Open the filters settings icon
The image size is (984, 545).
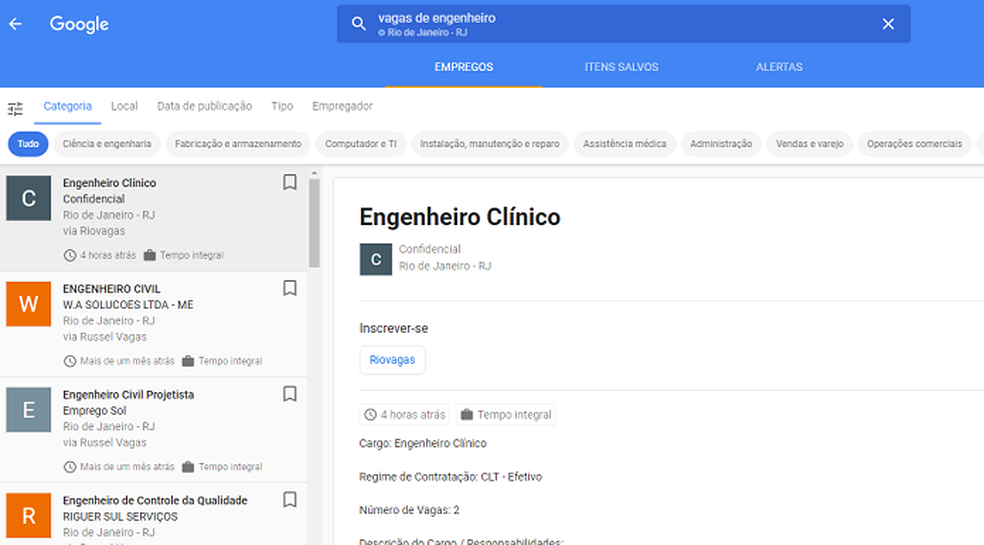(15, 109)
